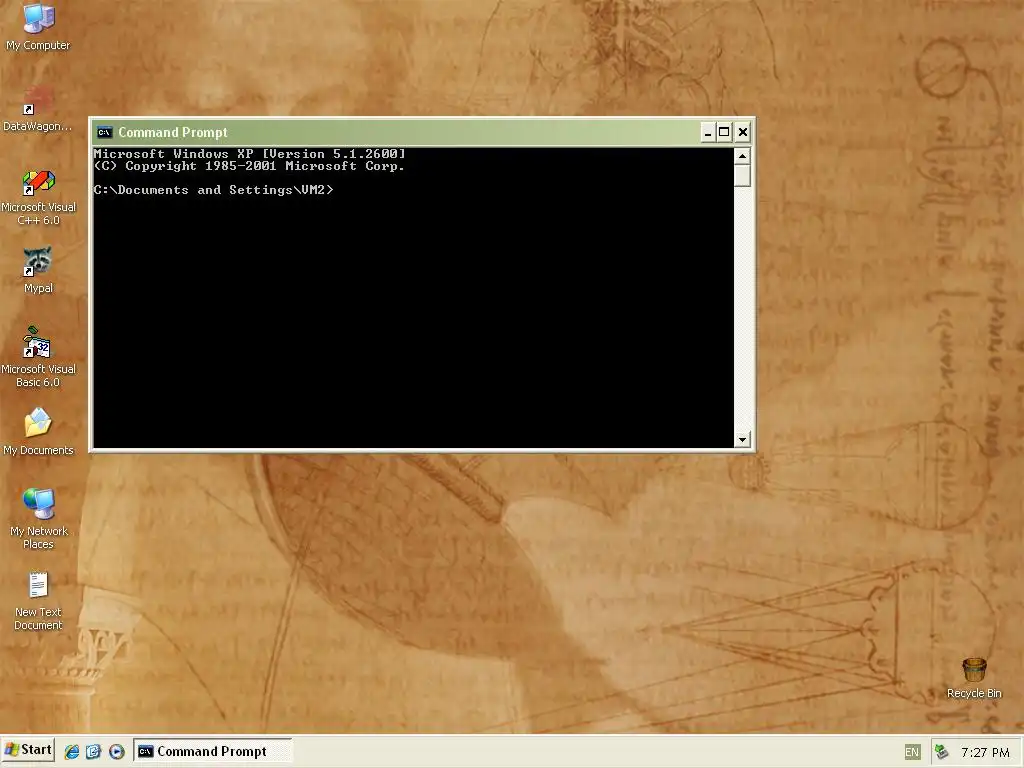
Task: Click the C:\Documents and Settings\VM2> prompt line
Action: pyautogui.click(x=214, y=190)
